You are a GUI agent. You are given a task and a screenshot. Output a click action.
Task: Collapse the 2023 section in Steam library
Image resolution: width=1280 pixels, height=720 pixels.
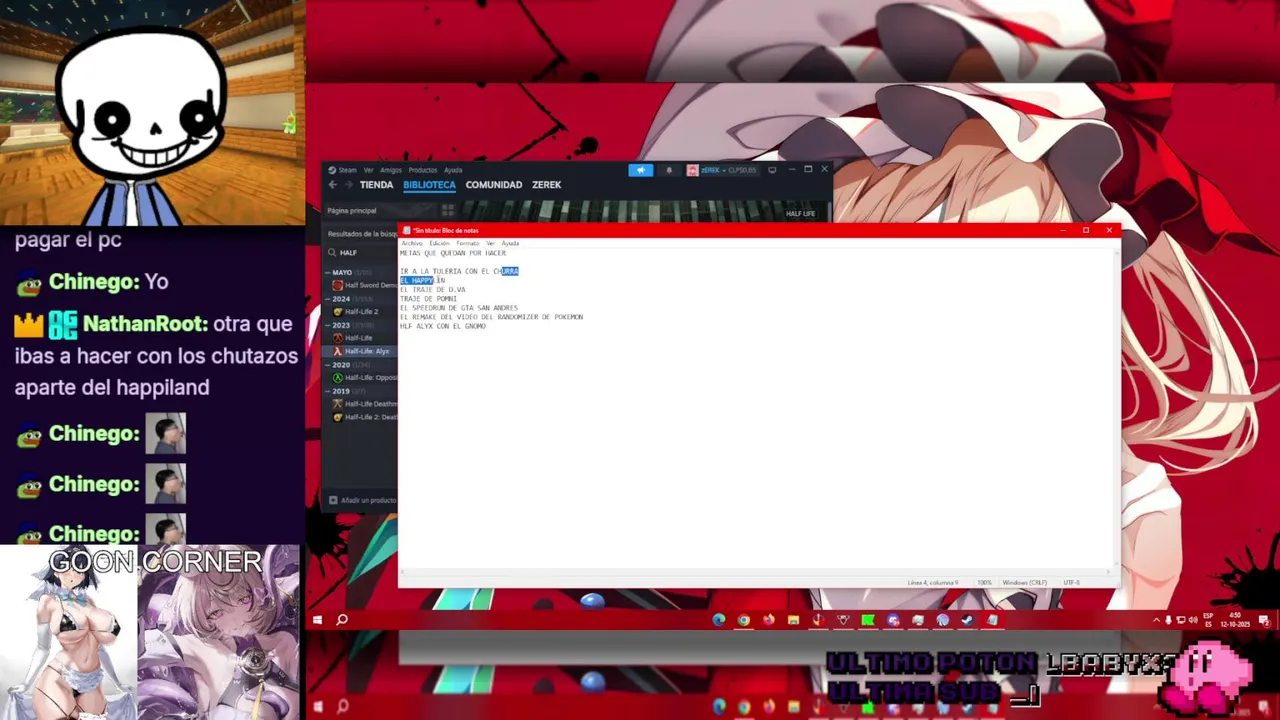tap(328, 325)
